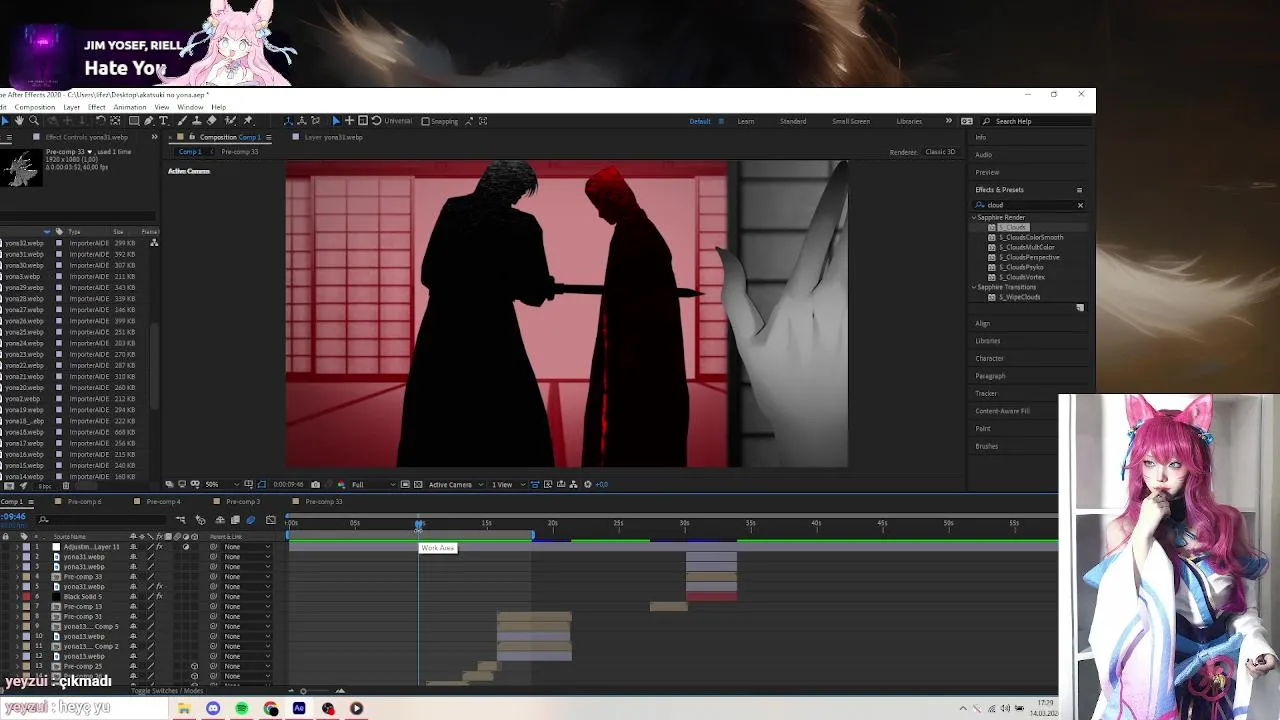Select the Puppet Pin tool
The height and width of the screenshot is (720, 1280).
[x=247, y=121]
